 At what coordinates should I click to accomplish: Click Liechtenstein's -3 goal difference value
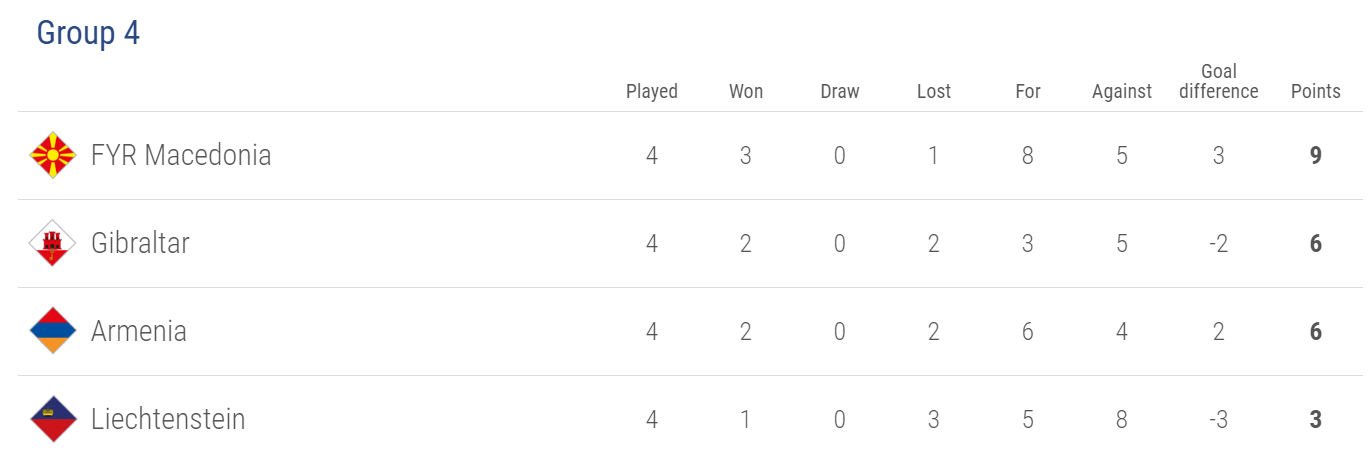(1219, 419)
